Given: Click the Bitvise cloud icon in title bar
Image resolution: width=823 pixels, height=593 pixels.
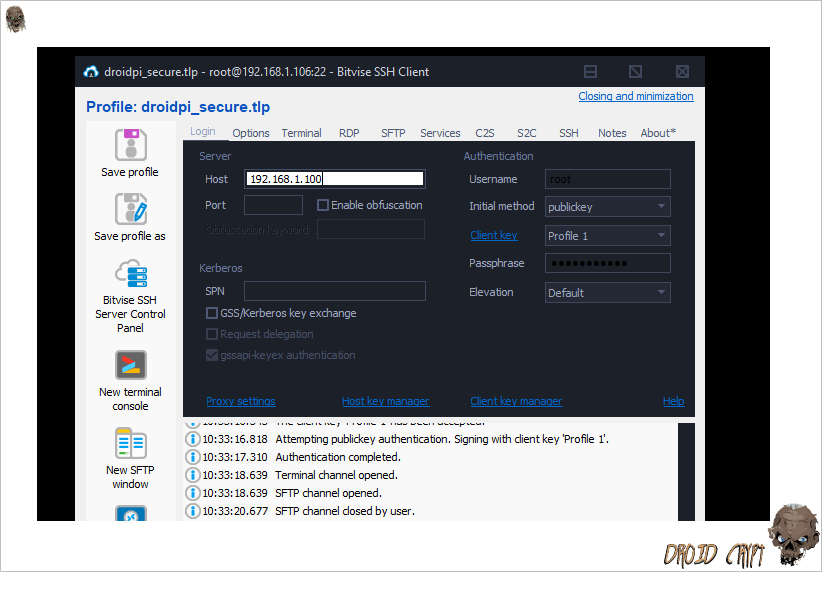Looking at the screenshot, I should pyautogui.click(x=91, y=72).
